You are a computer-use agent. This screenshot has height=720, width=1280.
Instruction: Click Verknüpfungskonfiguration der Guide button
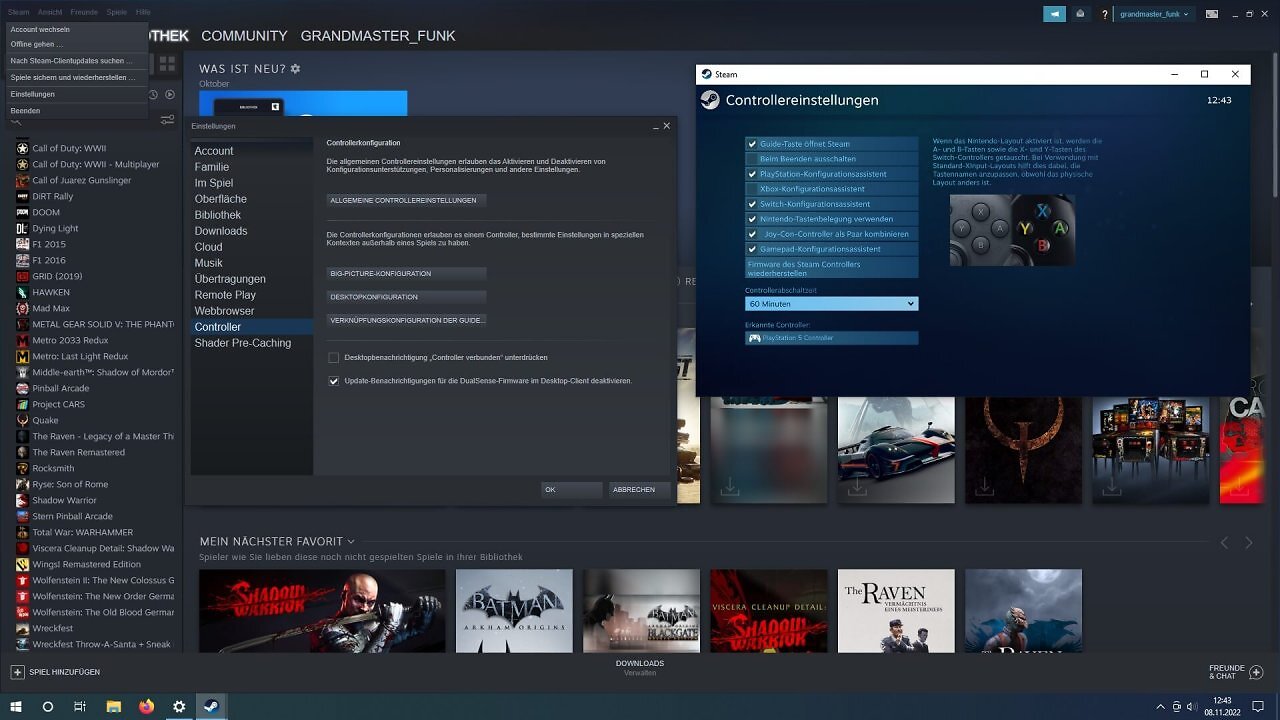[406, 320]
